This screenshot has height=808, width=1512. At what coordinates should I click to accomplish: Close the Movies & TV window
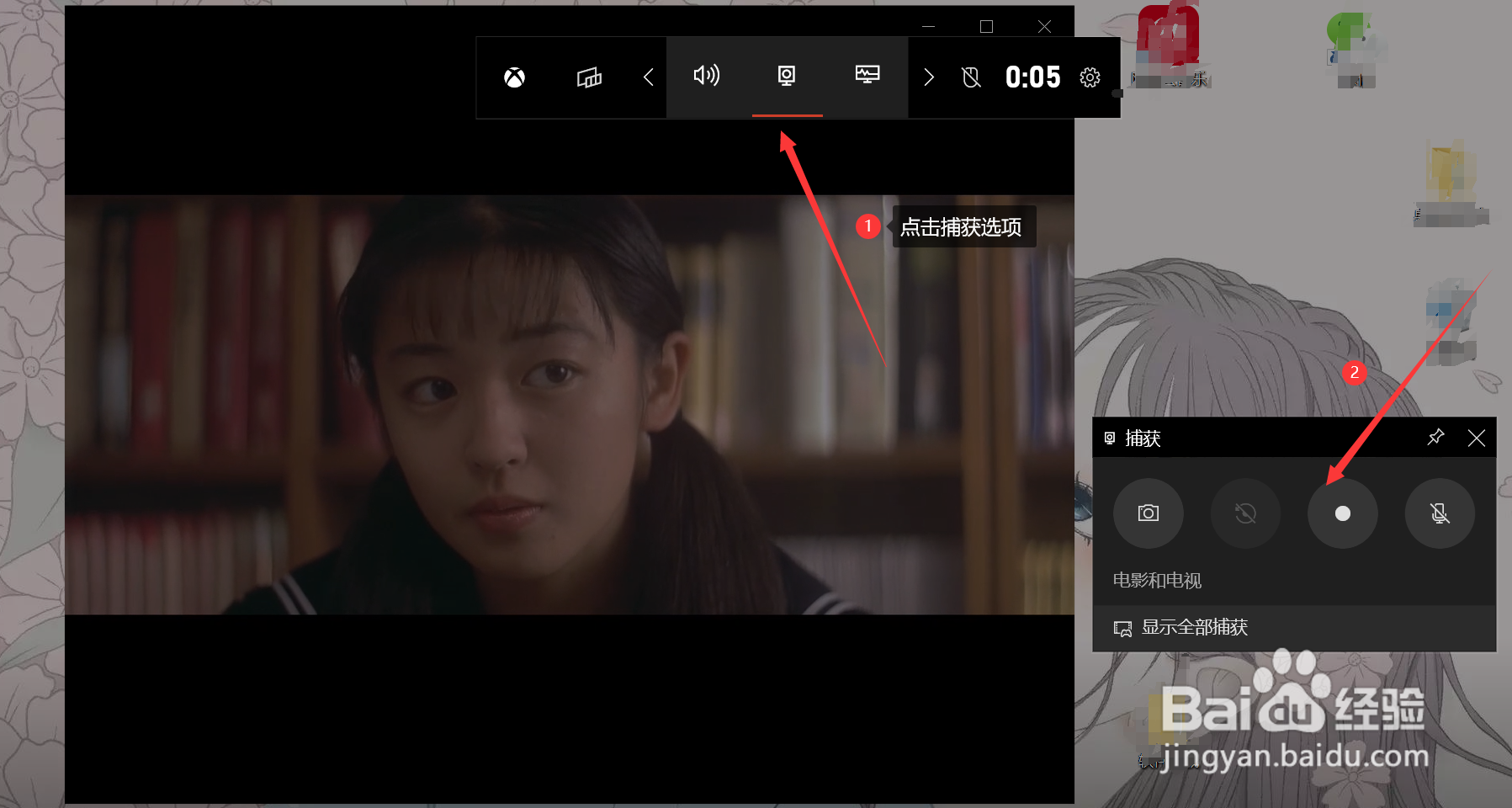[1044, 27]
